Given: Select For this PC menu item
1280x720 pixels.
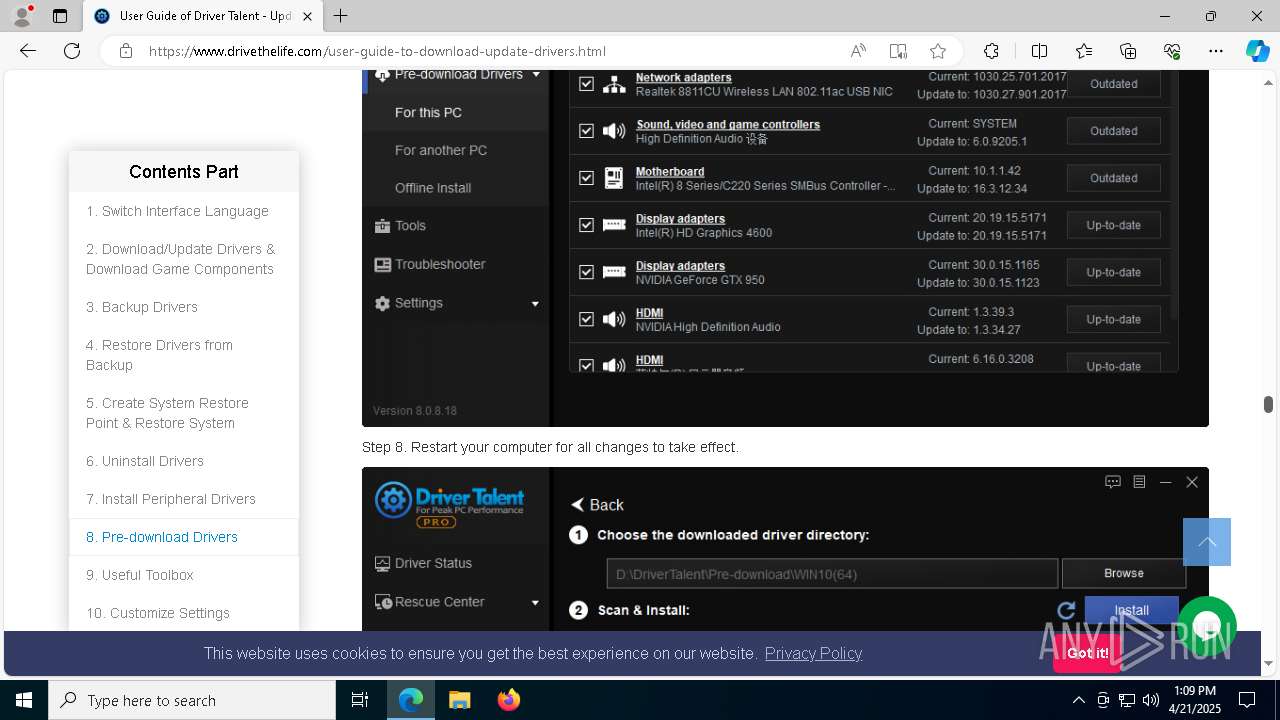Looking at the screenshot, I should pos(428,112).
